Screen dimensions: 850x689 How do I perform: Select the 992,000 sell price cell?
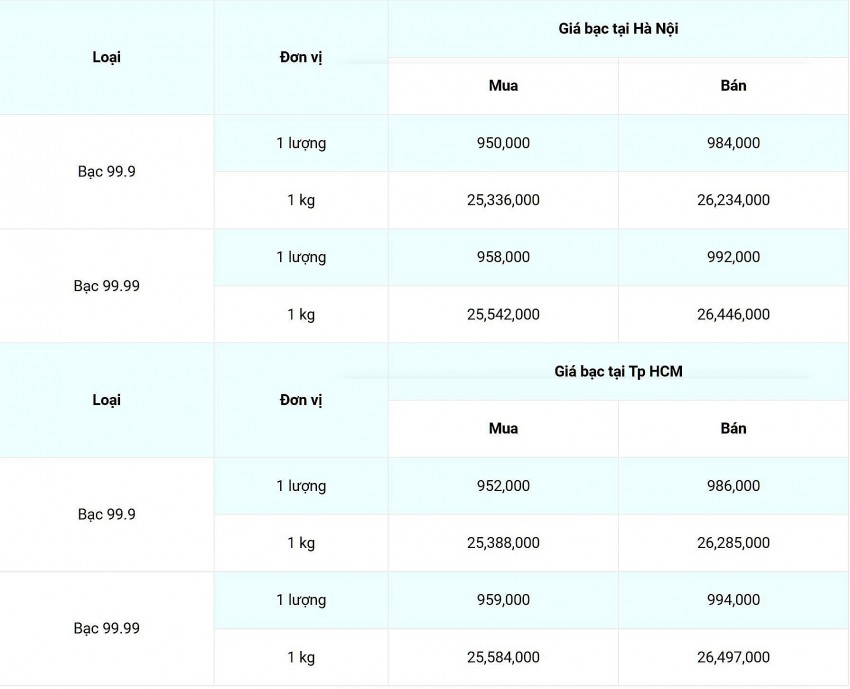click(x=733, y=257)
